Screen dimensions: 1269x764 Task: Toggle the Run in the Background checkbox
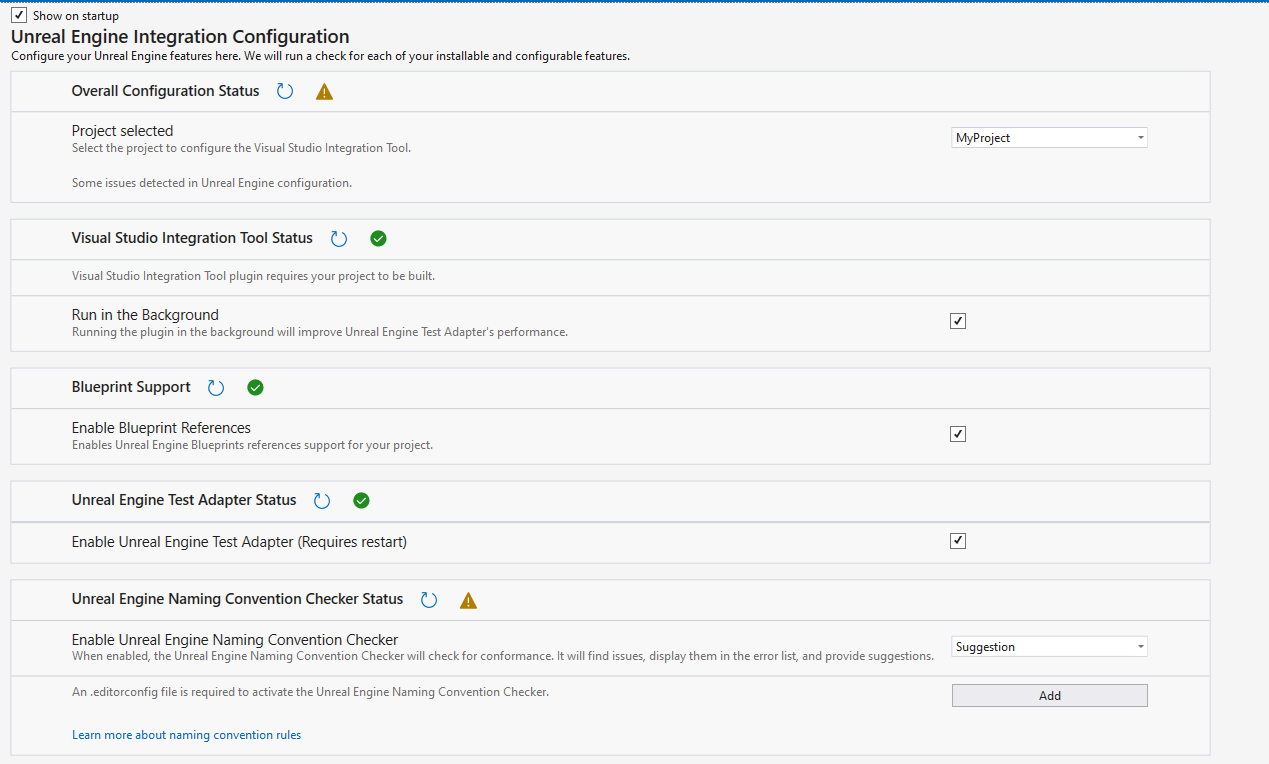point(958,321)
